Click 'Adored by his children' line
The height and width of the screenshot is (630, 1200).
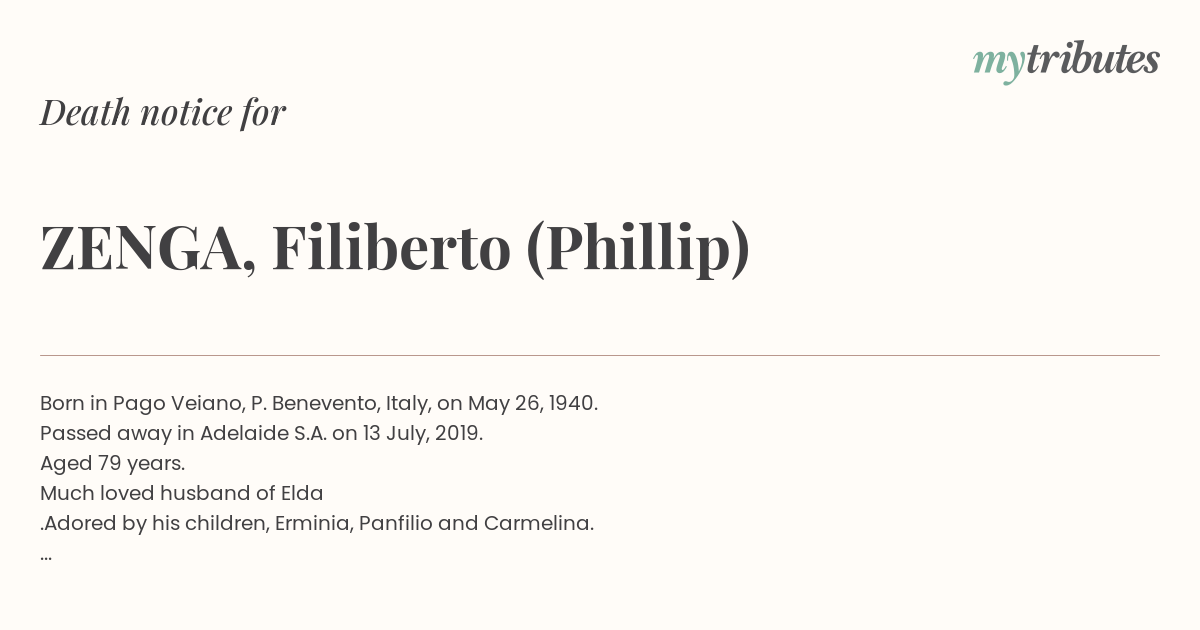click(317, 523)
